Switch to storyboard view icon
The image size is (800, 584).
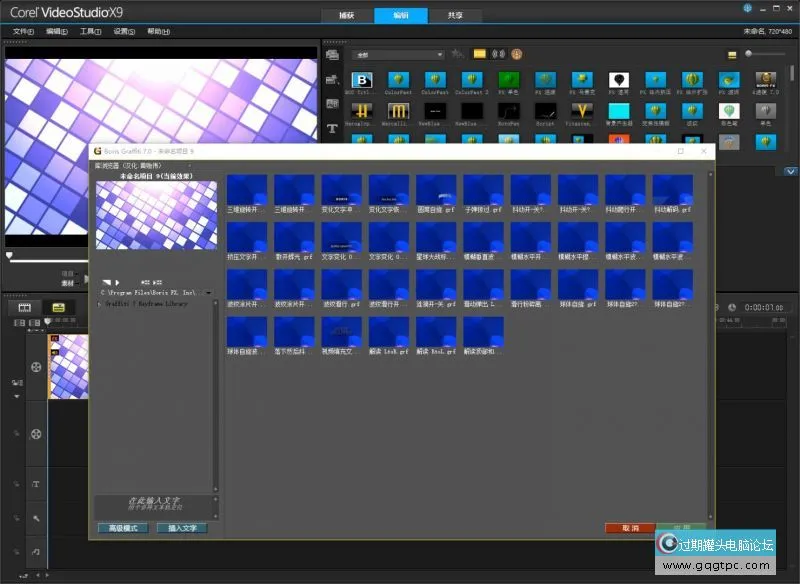pyautogui.click(x=25, y=307)
